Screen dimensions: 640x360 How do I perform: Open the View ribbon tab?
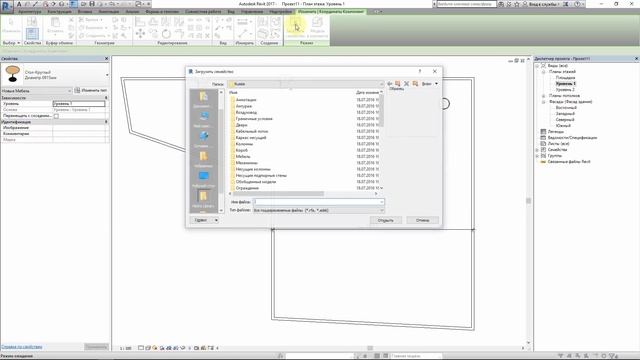(x=231, y=12)
